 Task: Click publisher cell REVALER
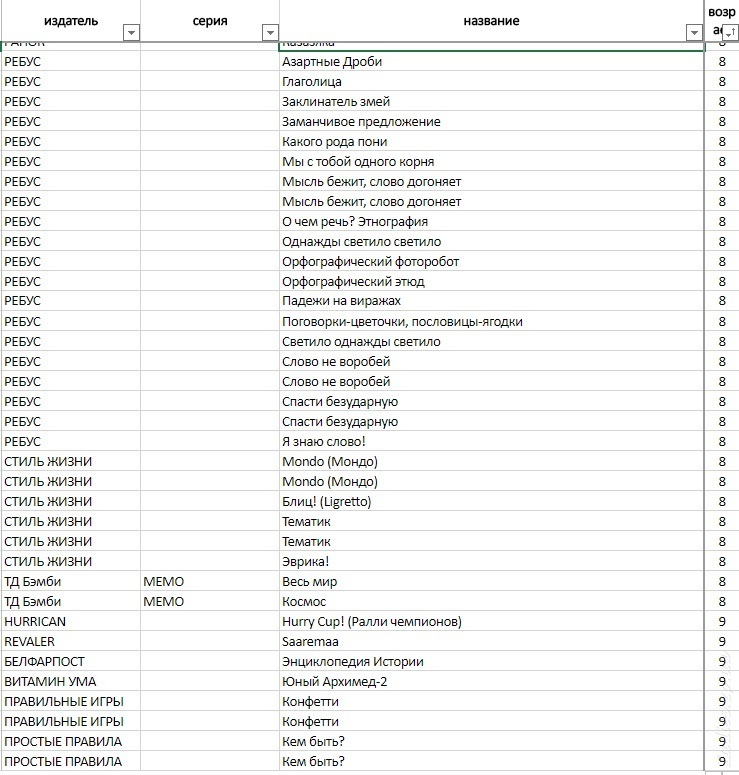click(x=71, y=642)
